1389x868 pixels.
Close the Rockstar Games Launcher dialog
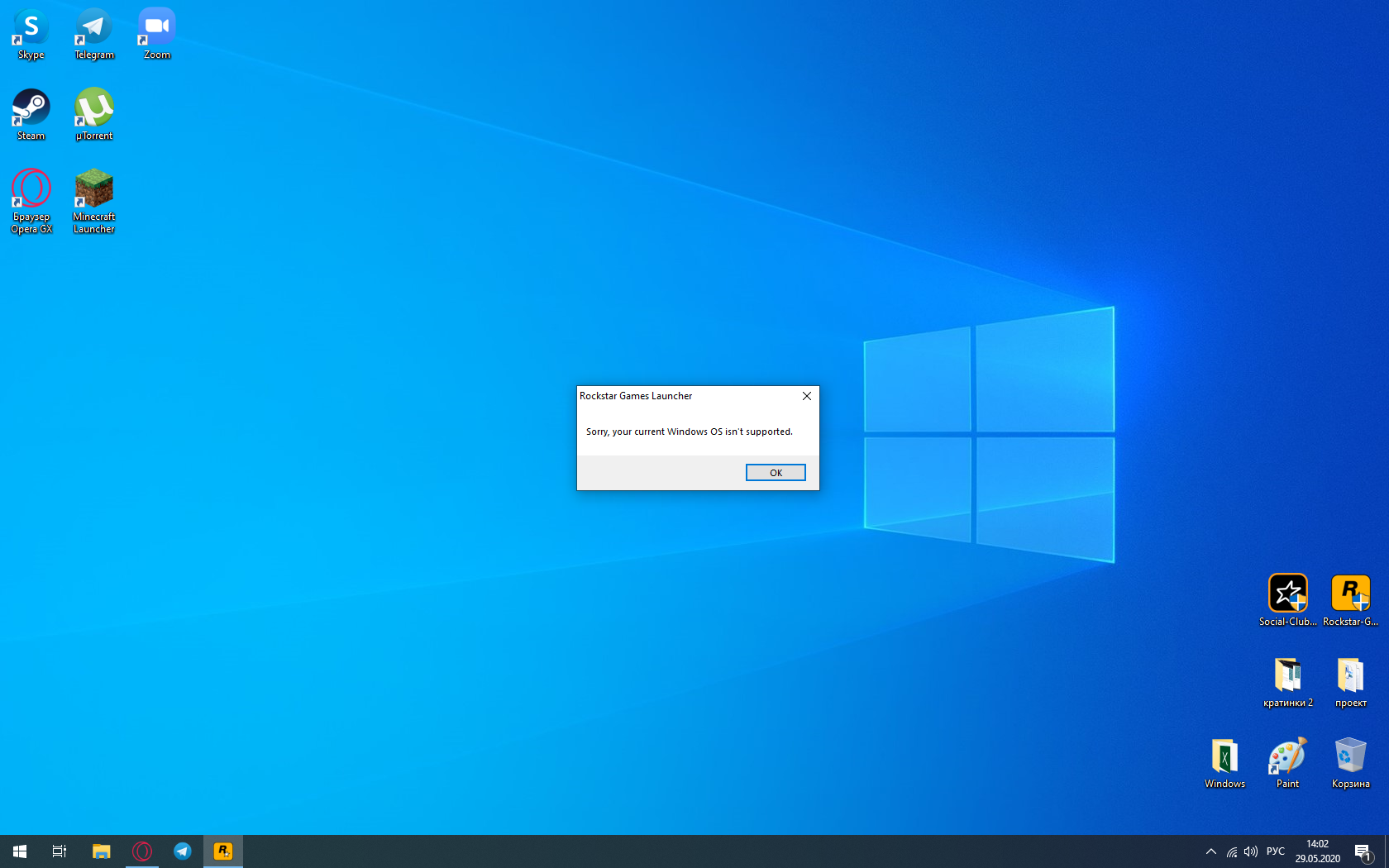(x=807, y=396)
